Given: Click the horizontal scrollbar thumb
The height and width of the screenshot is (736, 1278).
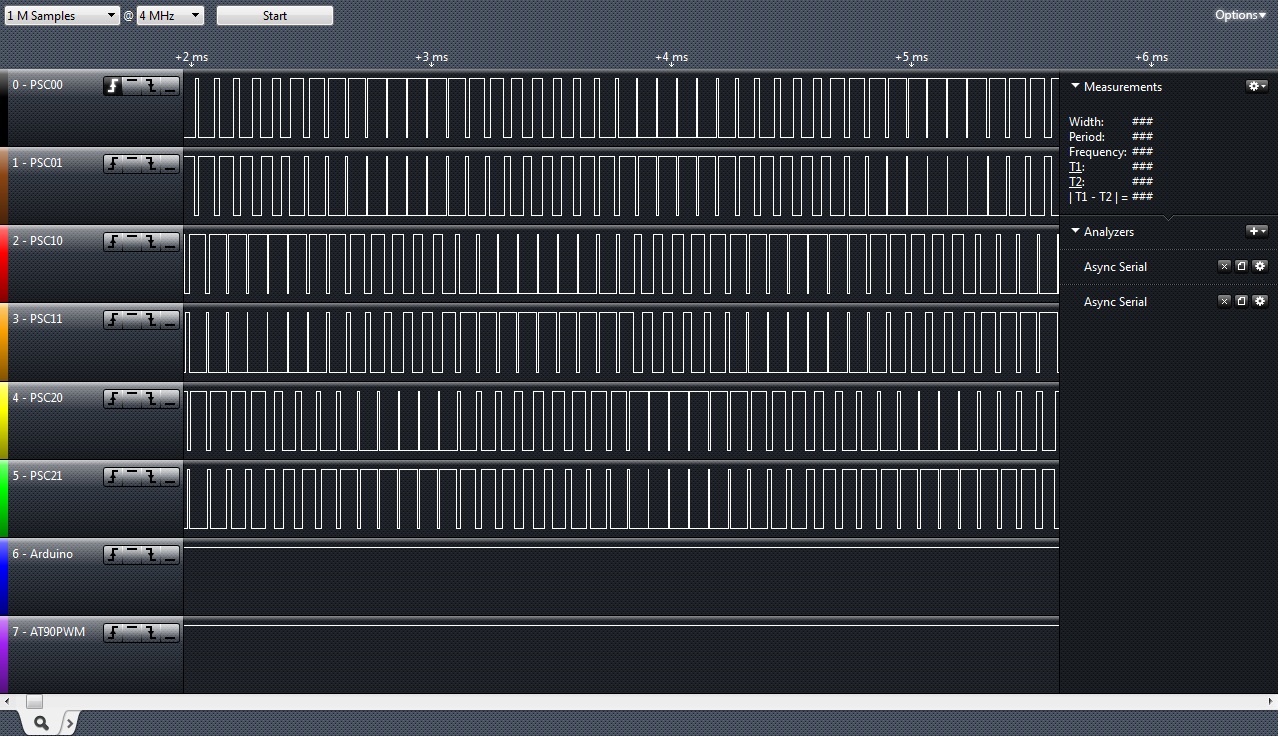Looking at the screenshot, I should (34, 701).
